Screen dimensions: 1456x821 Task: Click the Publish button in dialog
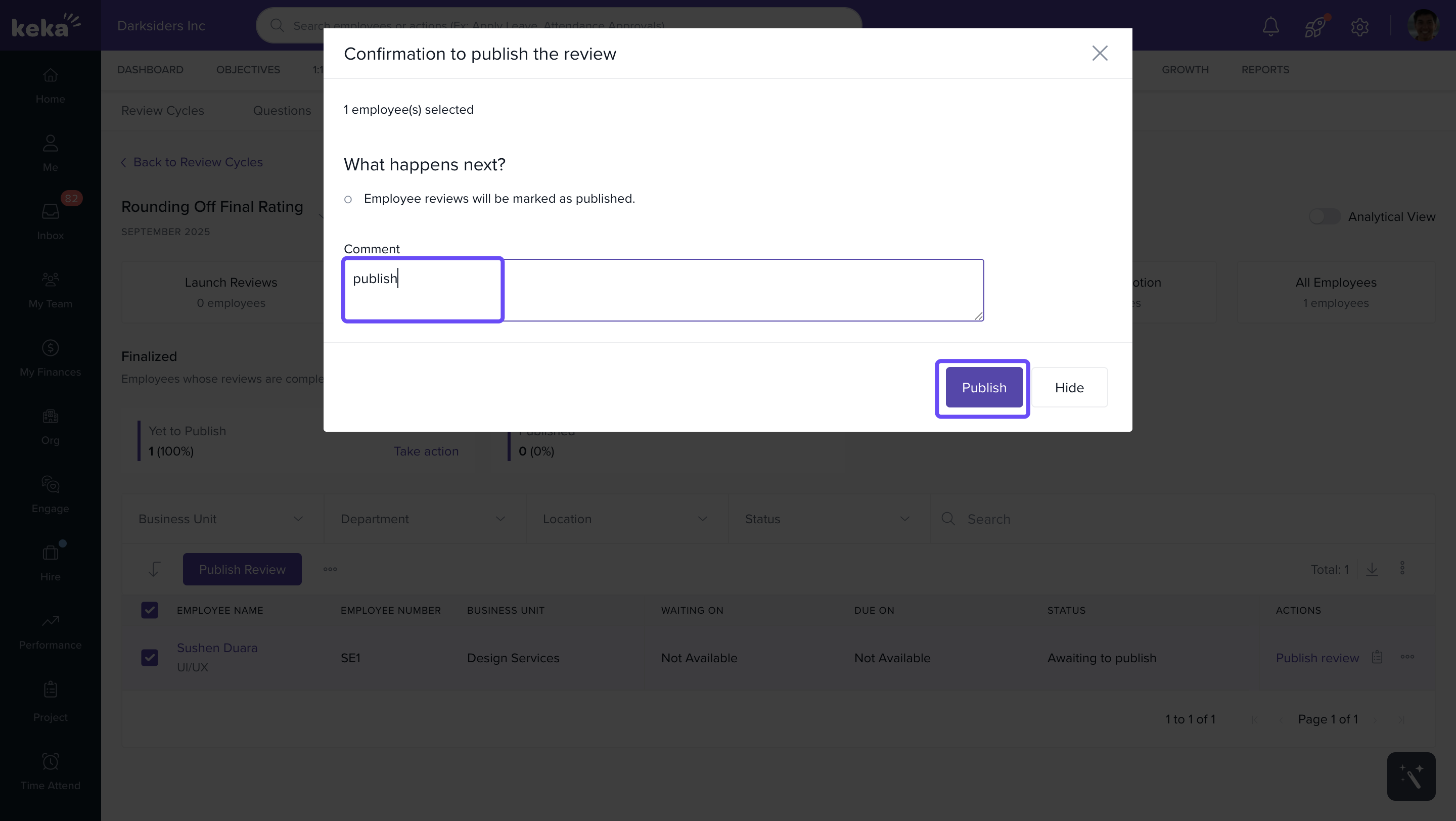[x=983, y=388]
